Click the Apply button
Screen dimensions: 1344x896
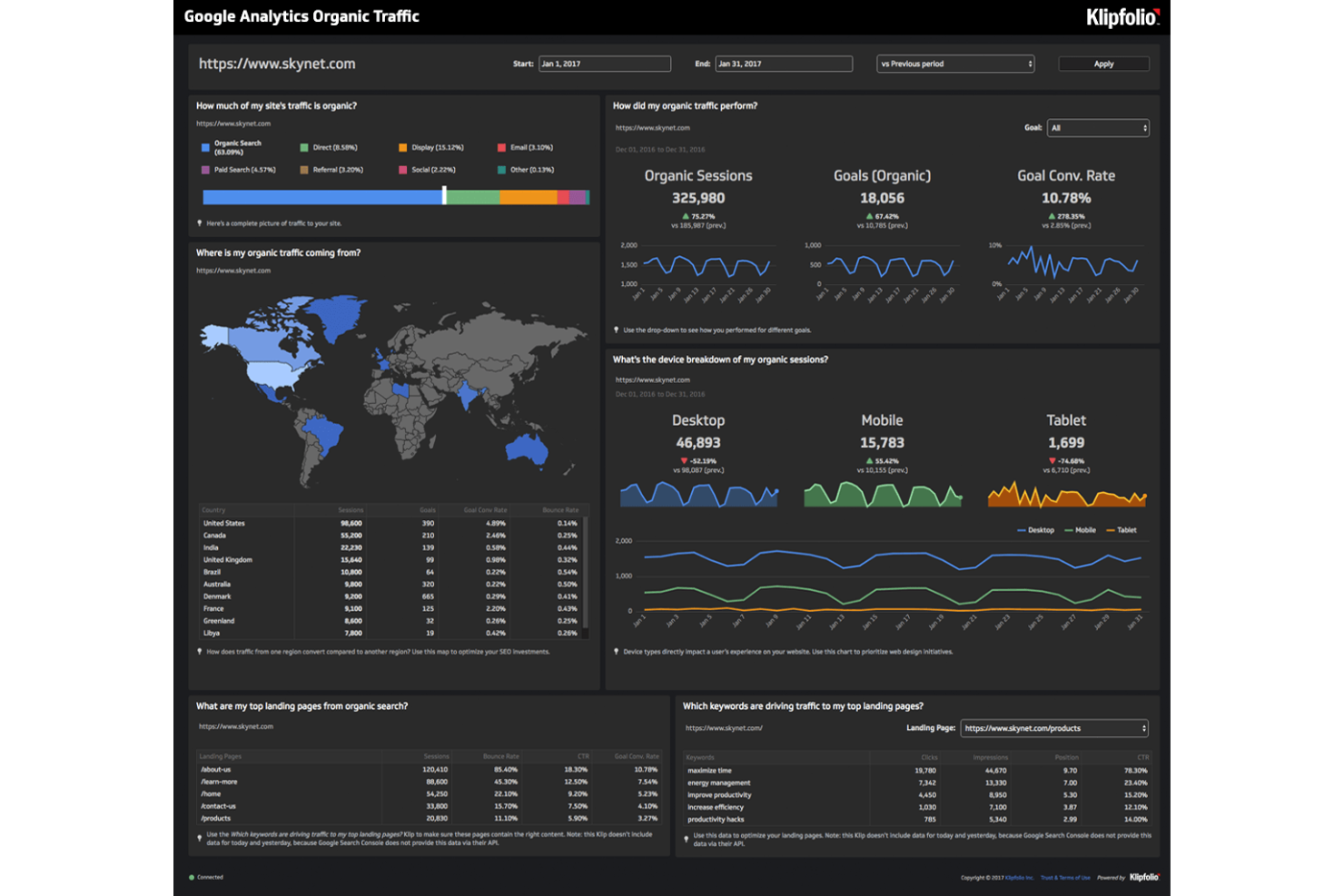point(1103,64)
